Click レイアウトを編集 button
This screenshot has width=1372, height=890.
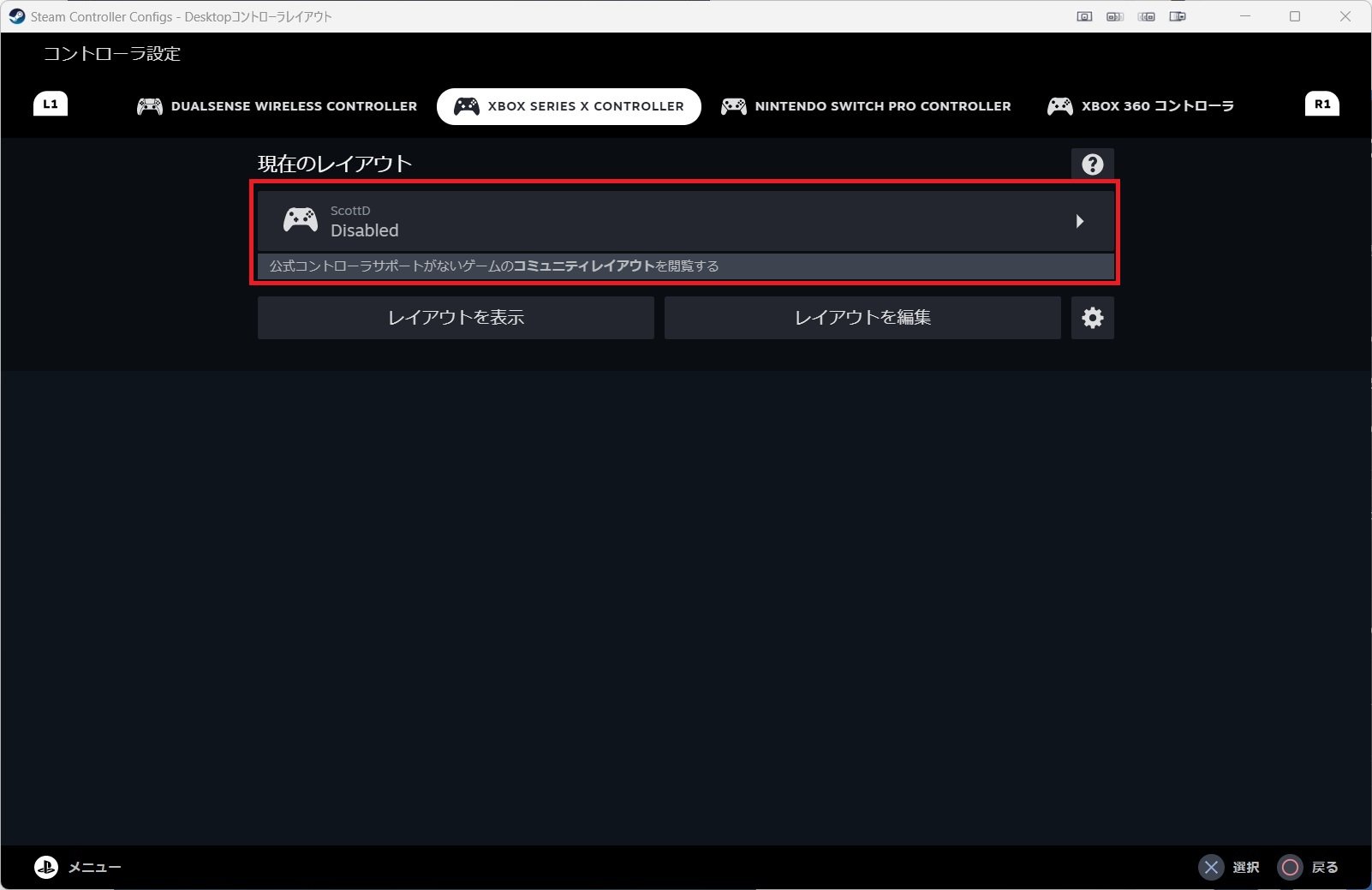pos(862,318)
